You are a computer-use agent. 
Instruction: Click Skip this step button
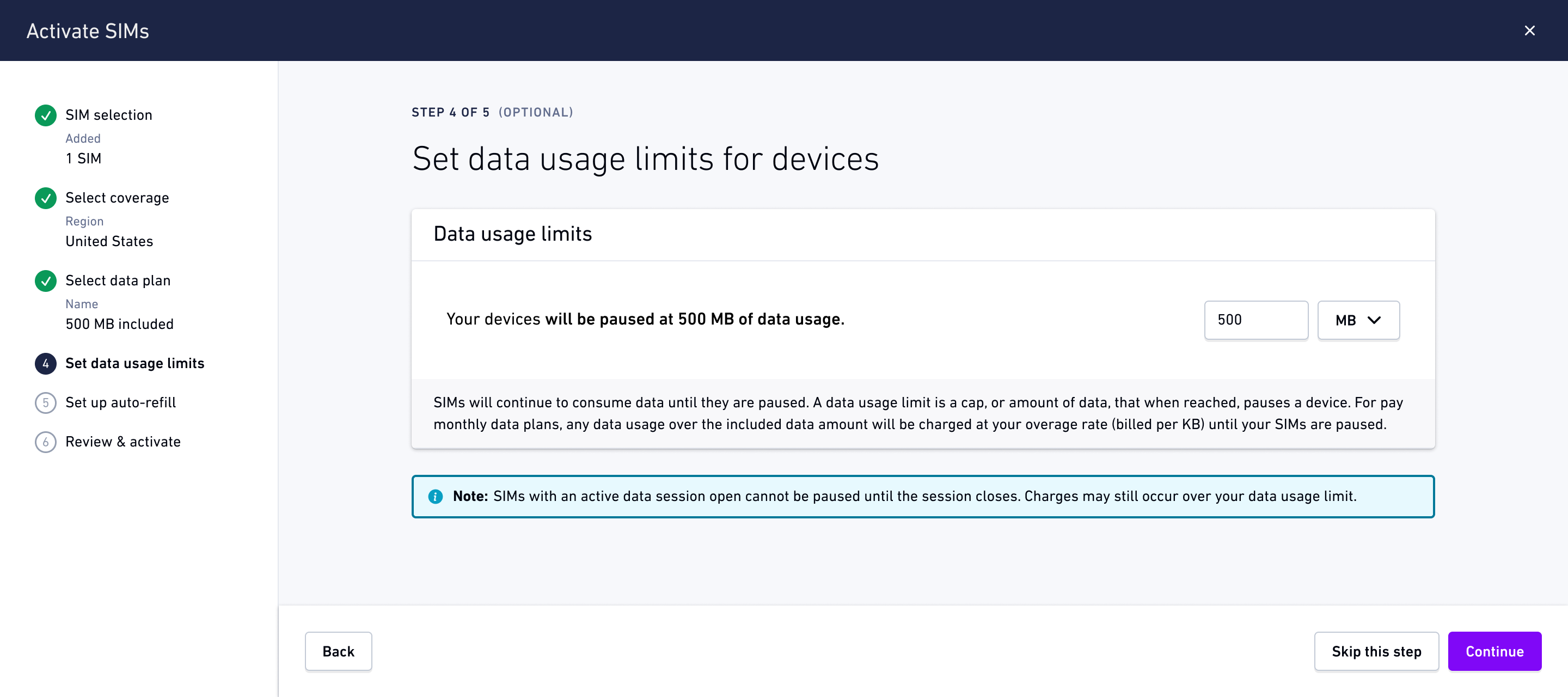coord(1376,651)
